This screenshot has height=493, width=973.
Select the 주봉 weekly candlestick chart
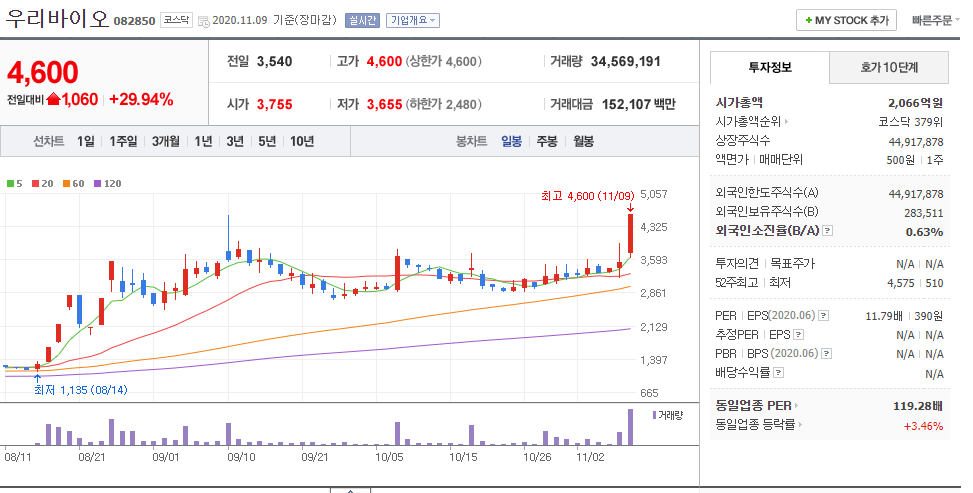[547, 142]
